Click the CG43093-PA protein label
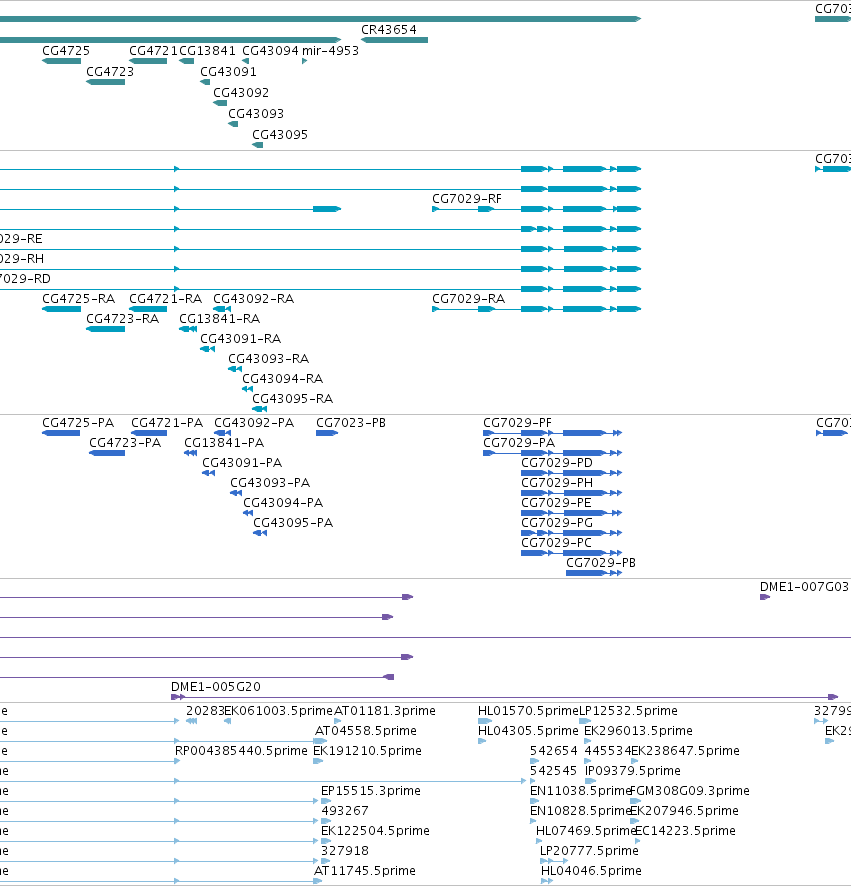851x886 pixels. pyautogui.click(x=270, y=483)
